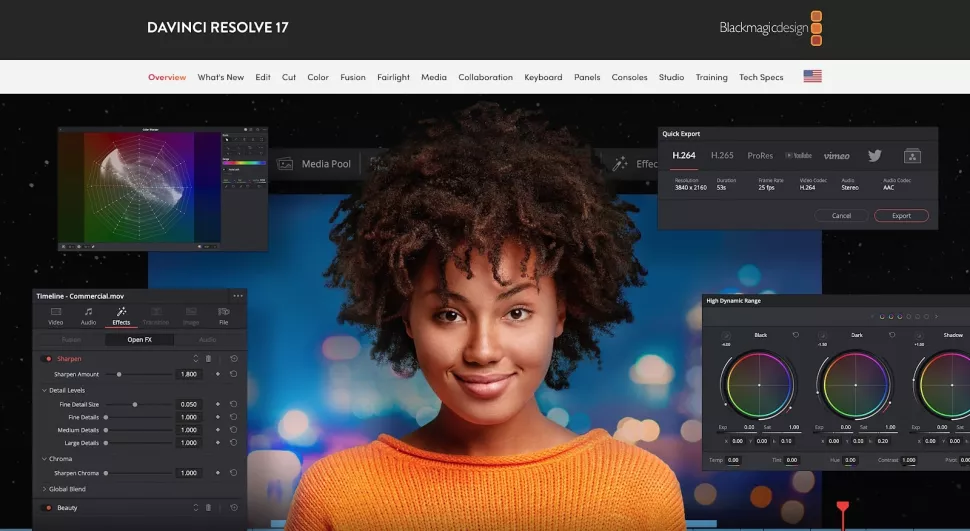
Task: Reset the Sharpen Amount value
Action: pos(233,374)
